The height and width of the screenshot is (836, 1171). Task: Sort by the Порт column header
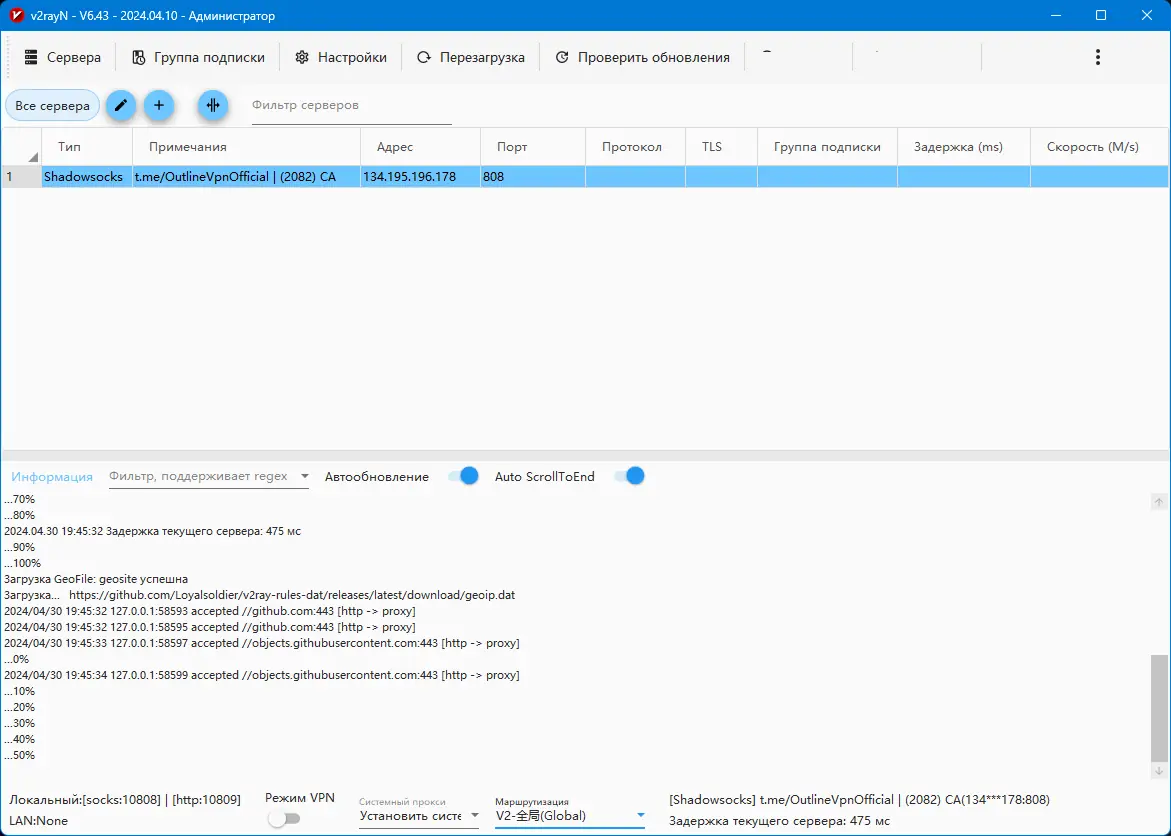(x=533, y=147)
